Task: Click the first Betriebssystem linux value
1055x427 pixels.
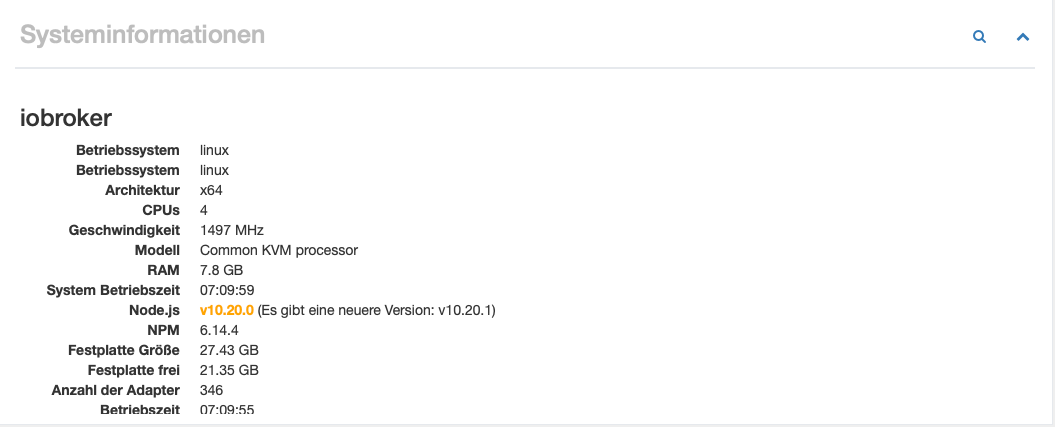Action: (215, 150)
